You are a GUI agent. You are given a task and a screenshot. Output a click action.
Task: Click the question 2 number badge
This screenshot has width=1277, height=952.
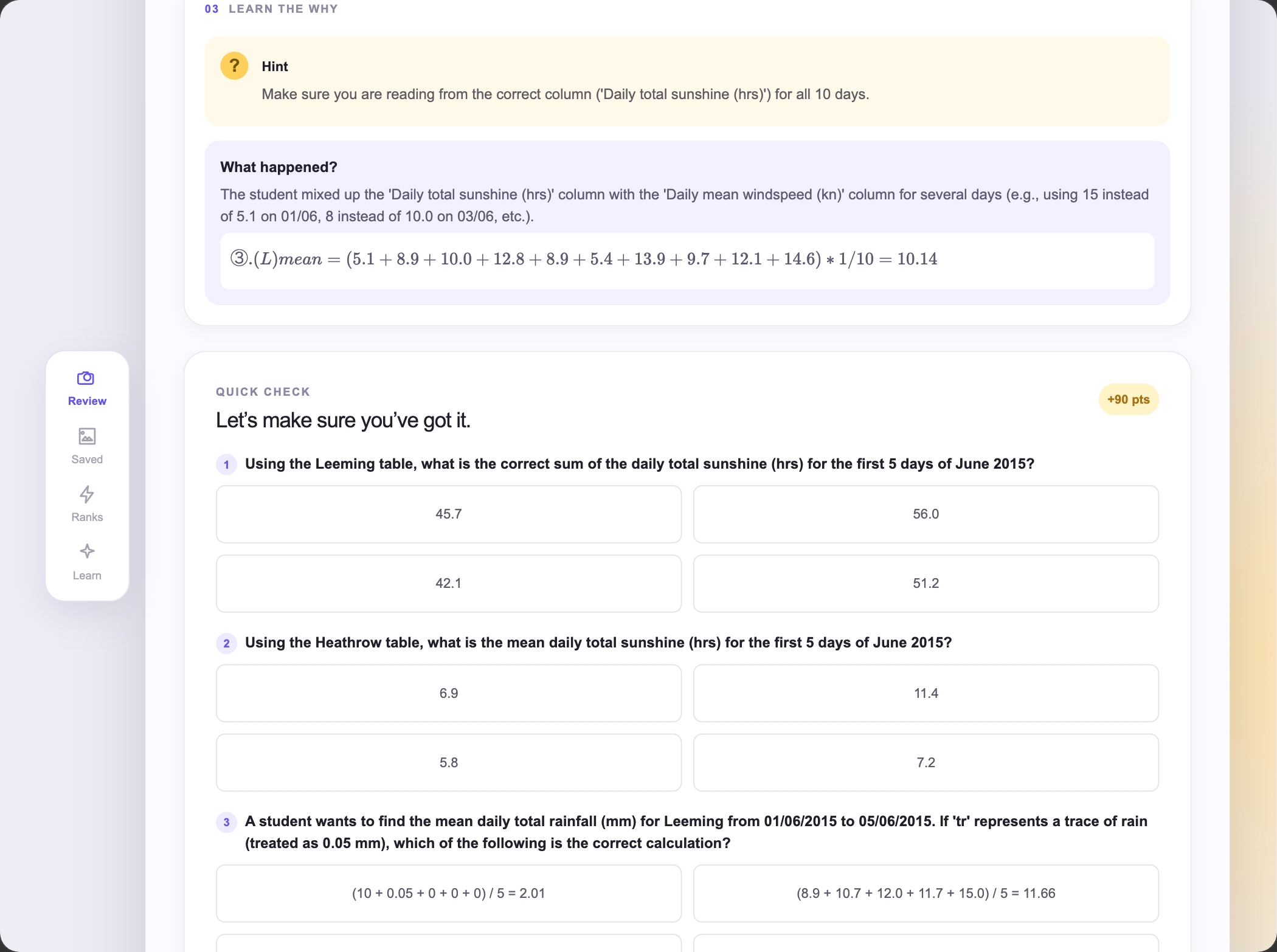pyautogui.click(x=226, y=643)
